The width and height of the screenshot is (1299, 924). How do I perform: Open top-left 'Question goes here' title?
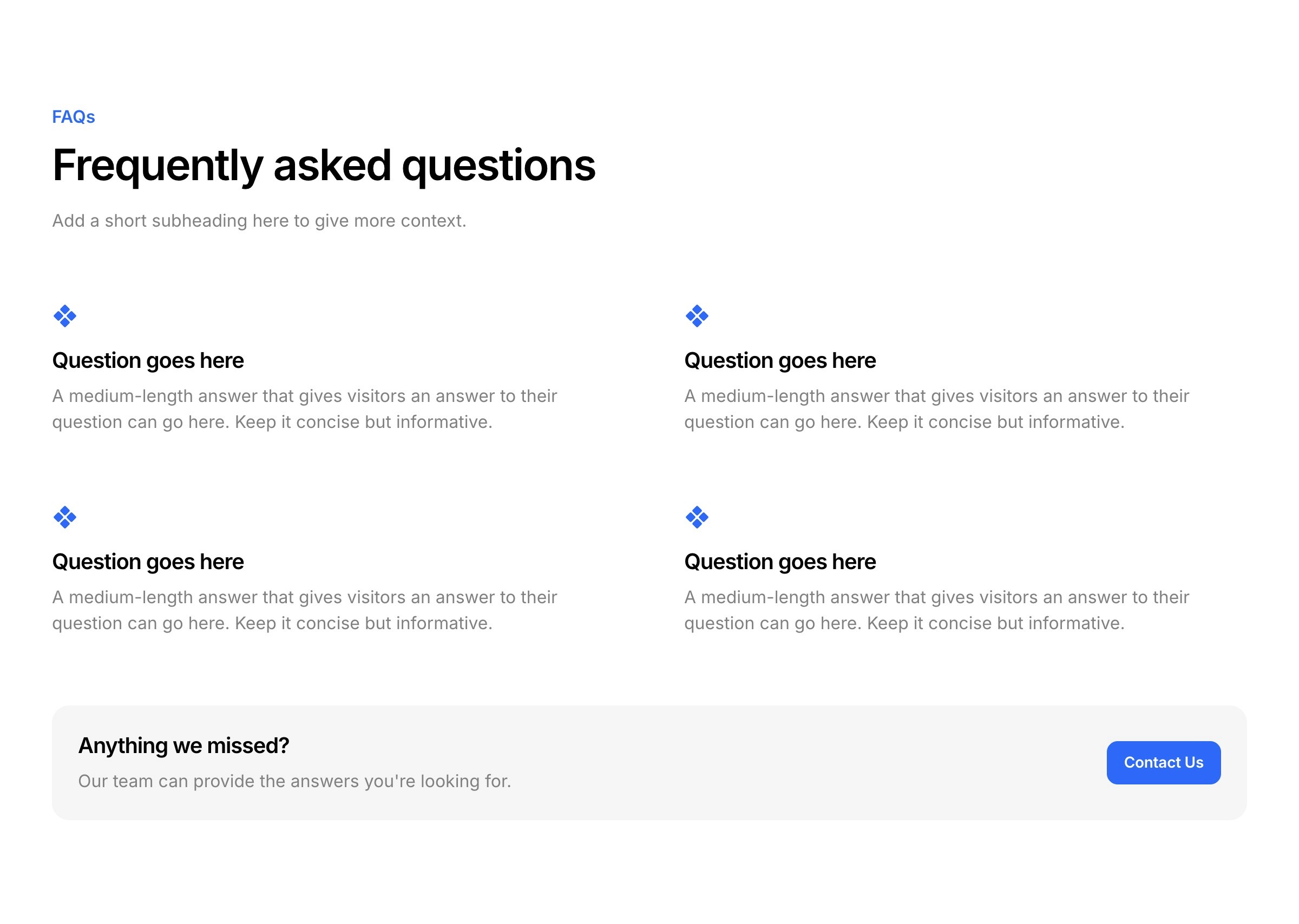147,361
